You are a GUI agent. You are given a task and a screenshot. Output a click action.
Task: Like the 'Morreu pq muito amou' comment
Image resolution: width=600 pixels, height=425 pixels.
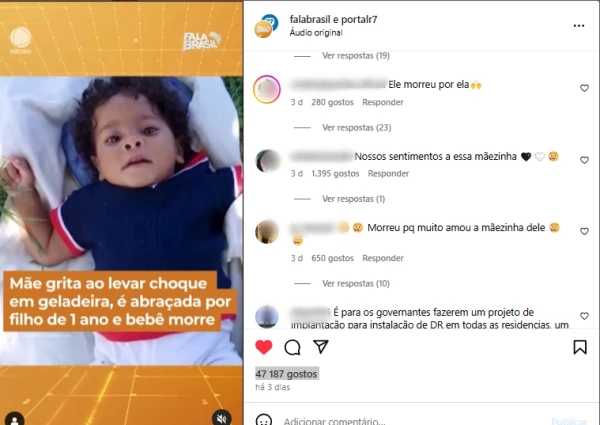pos(584,231)
